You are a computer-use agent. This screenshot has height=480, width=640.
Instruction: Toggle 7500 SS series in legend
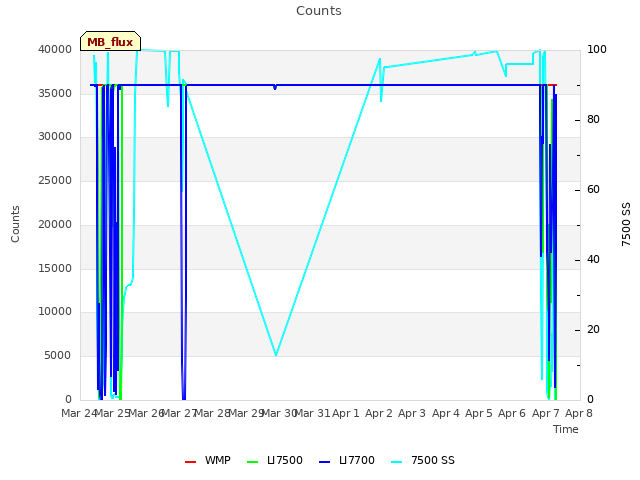tap(423, 460)
